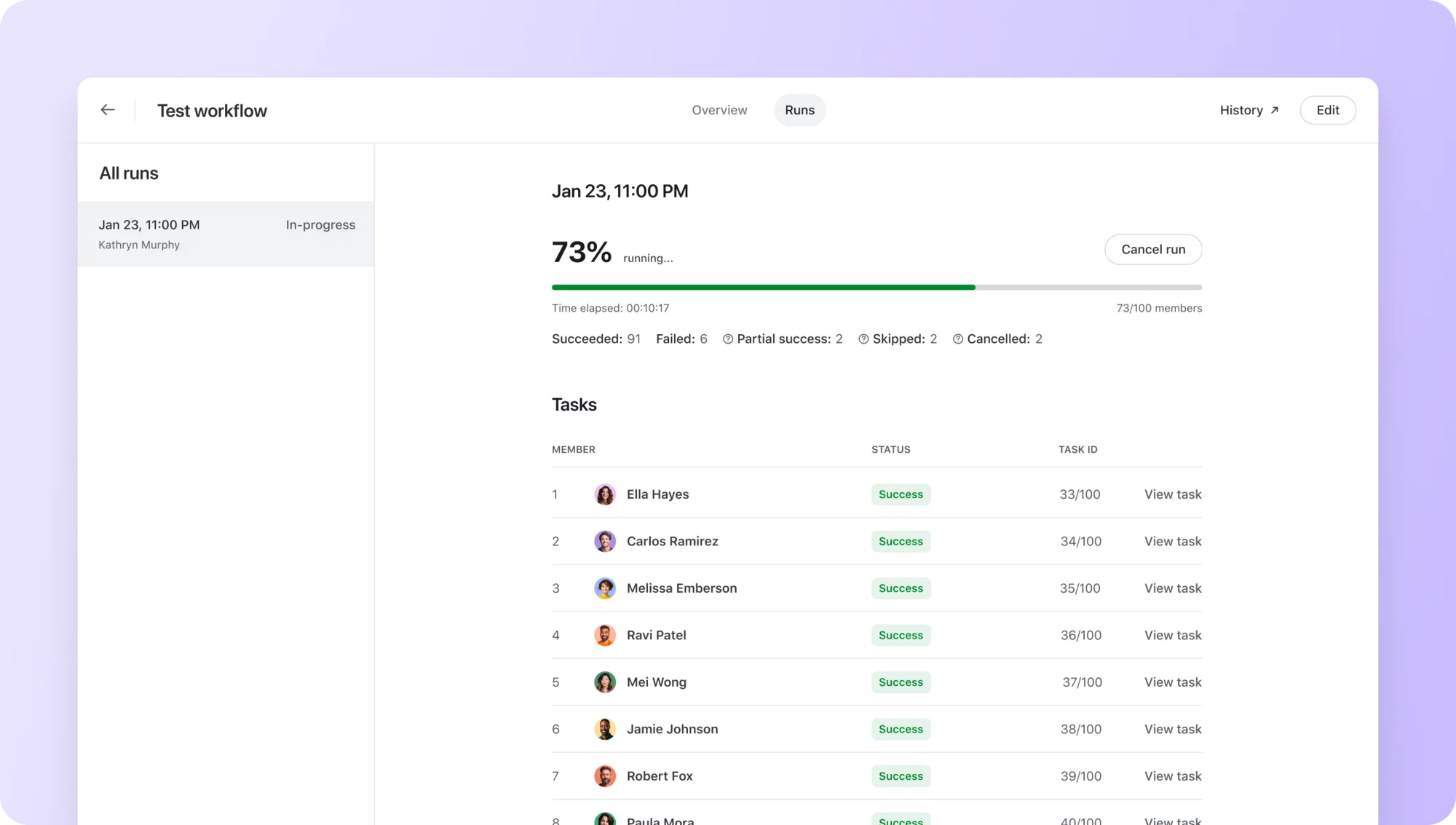The height and width of the screenshot is (825, 1456).
Task: Click Ravi Patel's avatar
Action: [605, 635]
